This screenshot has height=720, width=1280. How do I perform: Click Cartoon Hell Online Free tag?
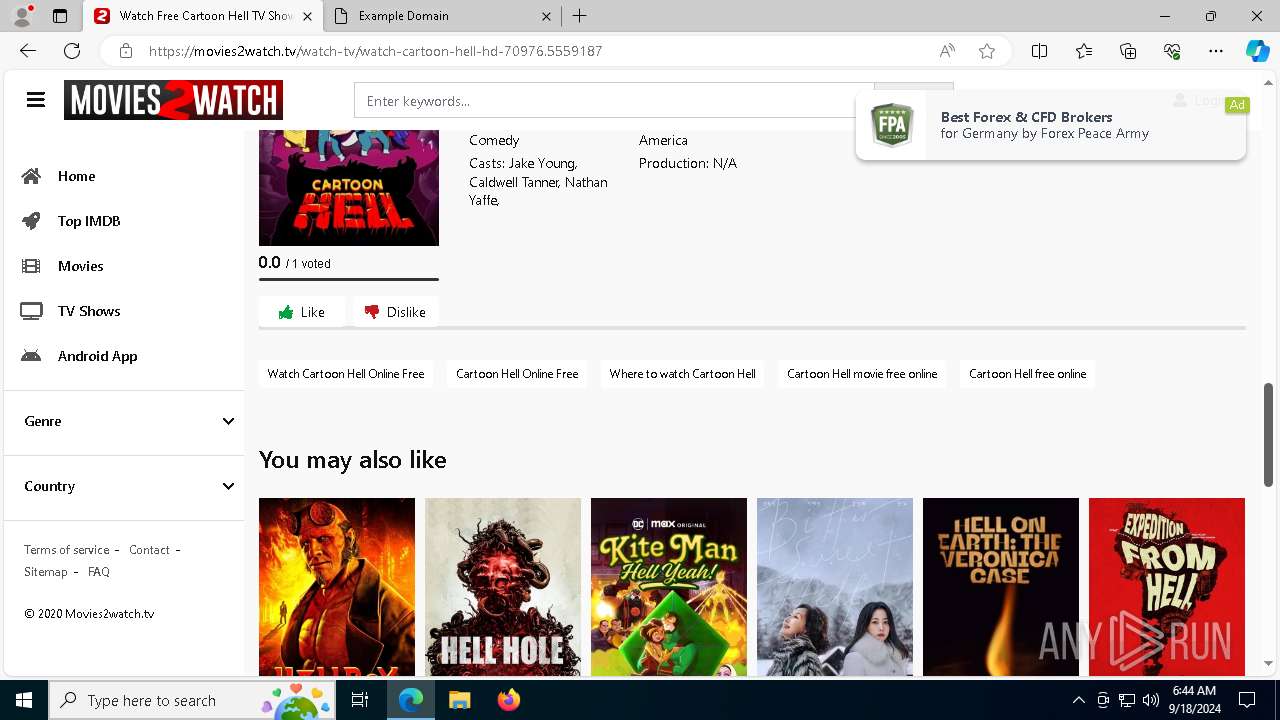[517, 374]
